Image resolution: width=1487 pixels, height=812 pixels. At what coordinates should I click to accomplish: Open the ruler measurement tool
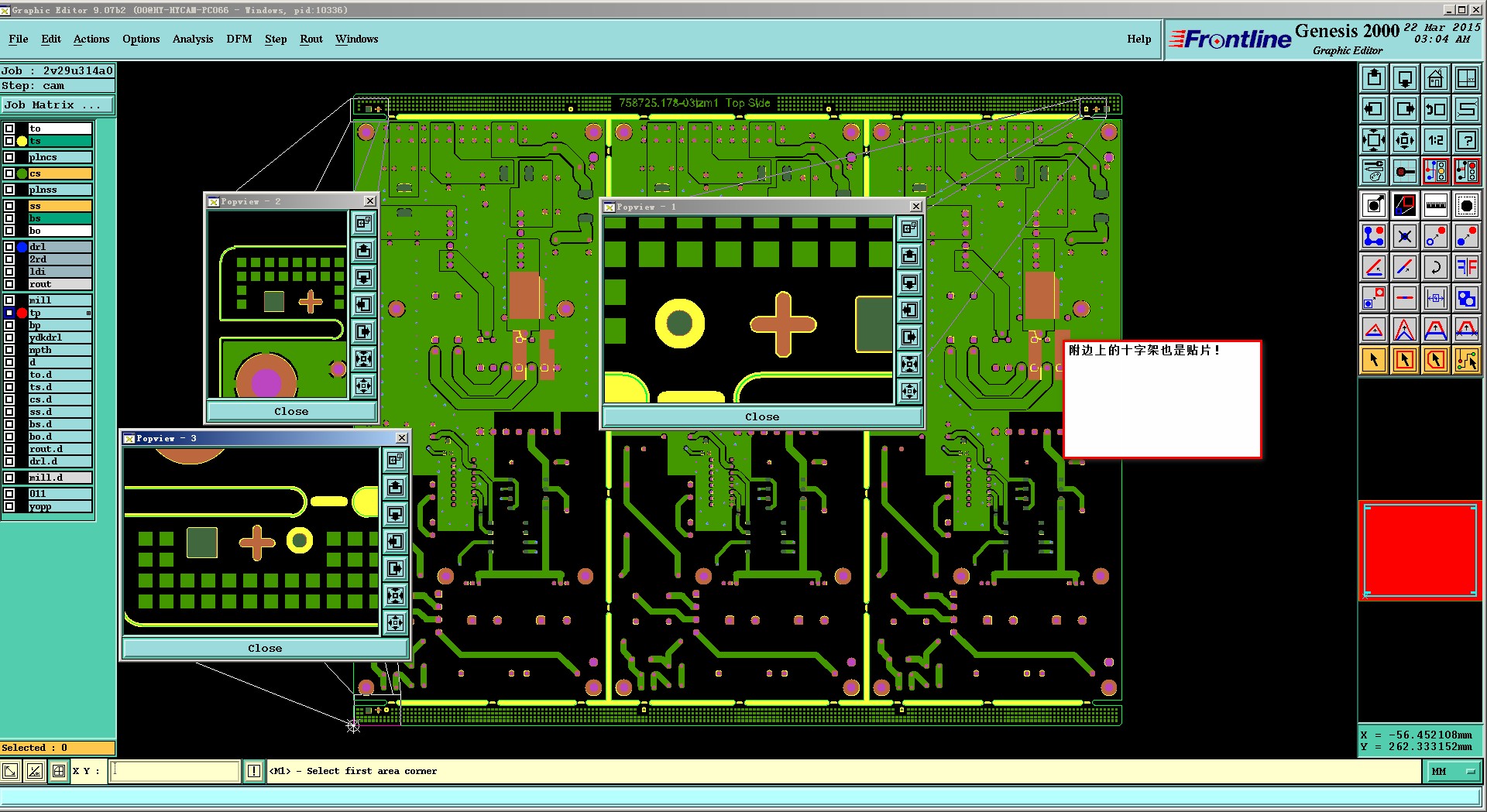tap(1435, 205)
